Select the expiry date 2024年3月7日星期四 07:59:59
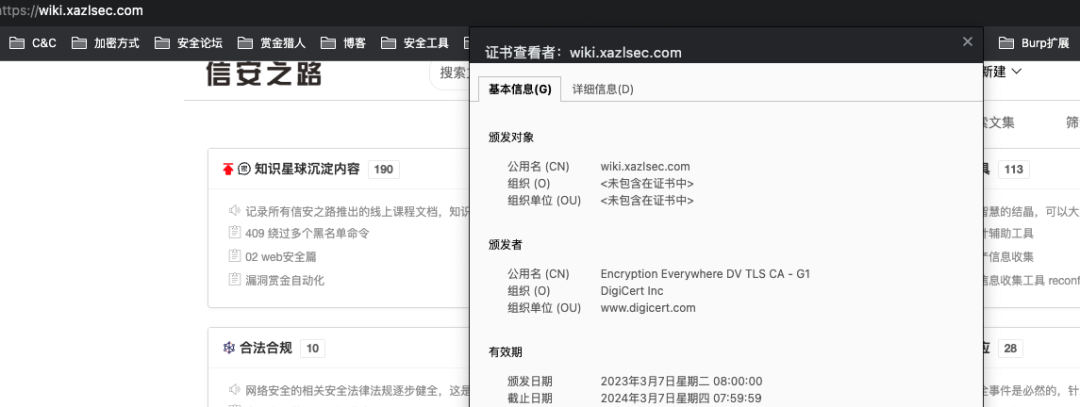 click(x=681, y=398)
